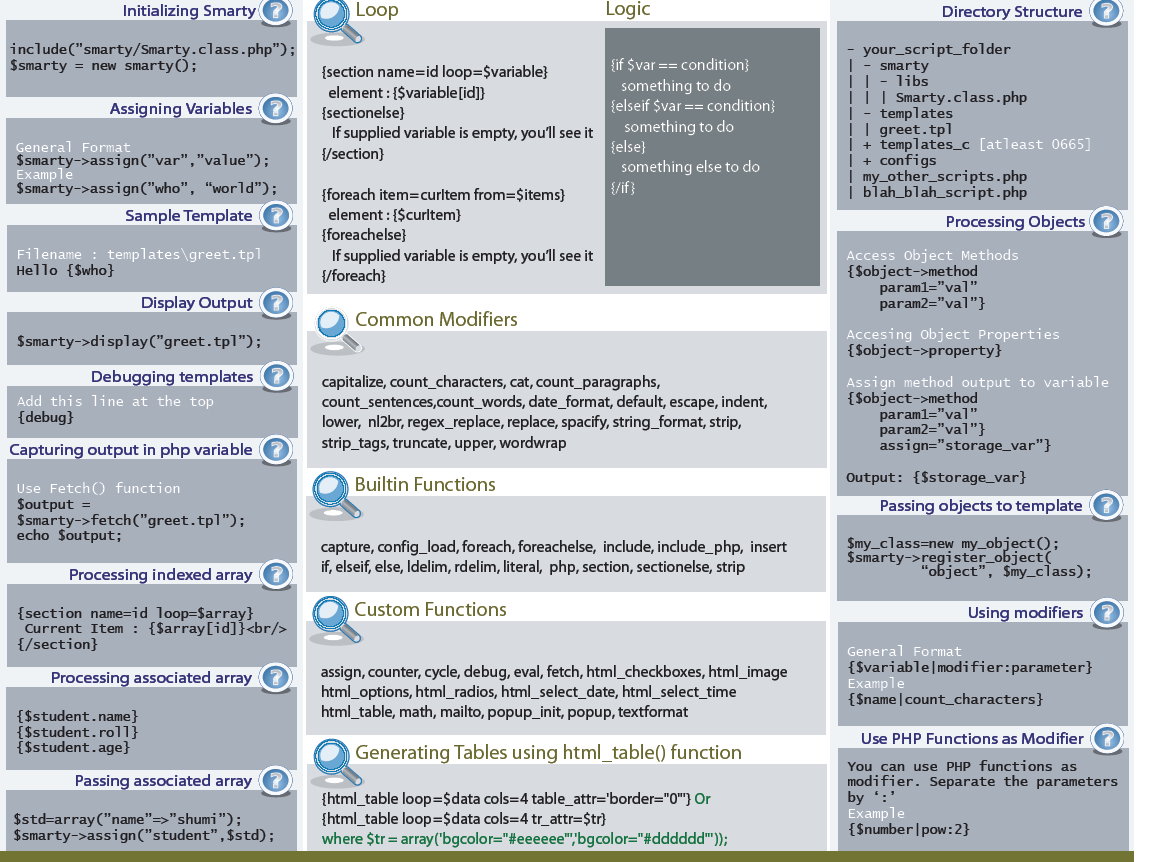Click the help icon beside Processing Objects

(1106, 222)
